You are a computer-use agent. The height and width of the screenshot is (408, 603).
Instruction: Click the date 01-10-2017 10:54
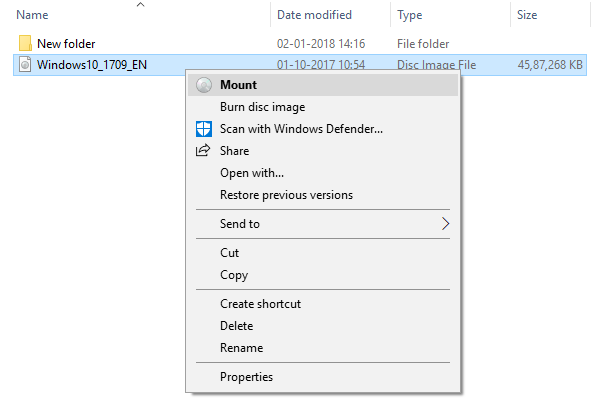pyautogui.click(x=321, y=65)
